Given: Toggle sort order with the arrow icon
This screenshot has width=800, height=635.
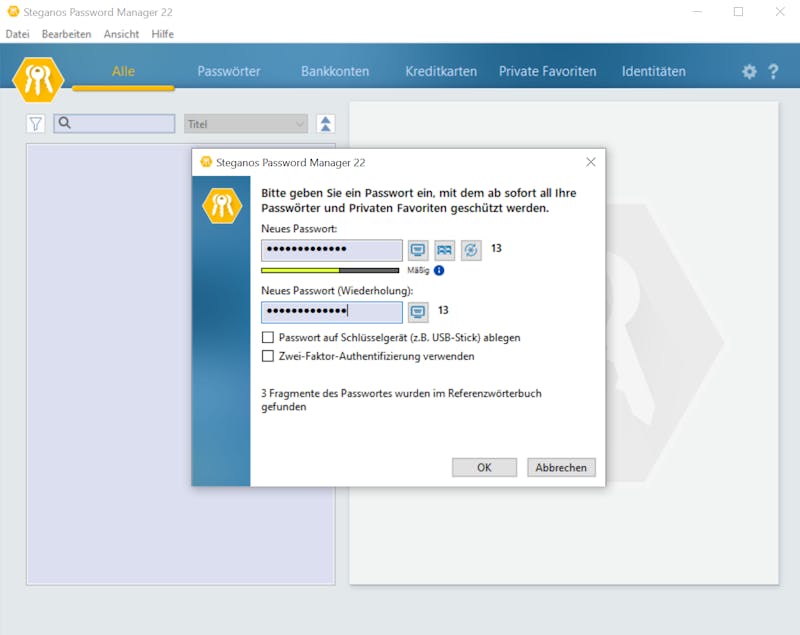Looking at the screenshot, I should [326, 124].
